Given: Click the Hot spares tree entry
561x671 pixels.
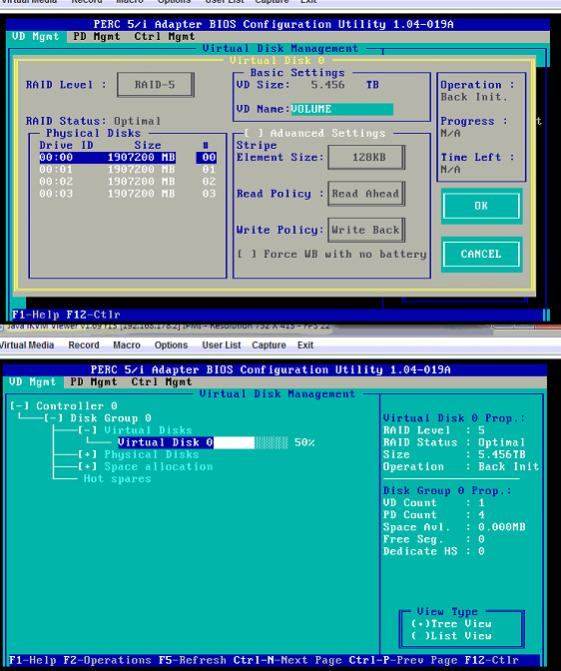Looking at the screenshot, I should (x=117, y=479).
